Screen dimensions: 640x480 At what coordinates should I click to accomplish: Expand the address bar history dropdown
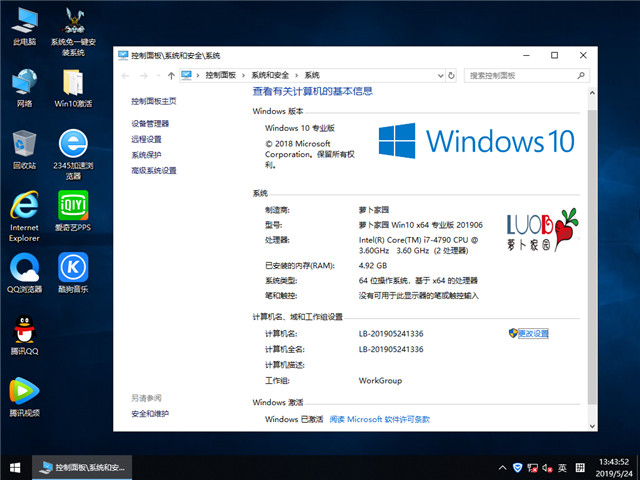[x=440, y=76]
